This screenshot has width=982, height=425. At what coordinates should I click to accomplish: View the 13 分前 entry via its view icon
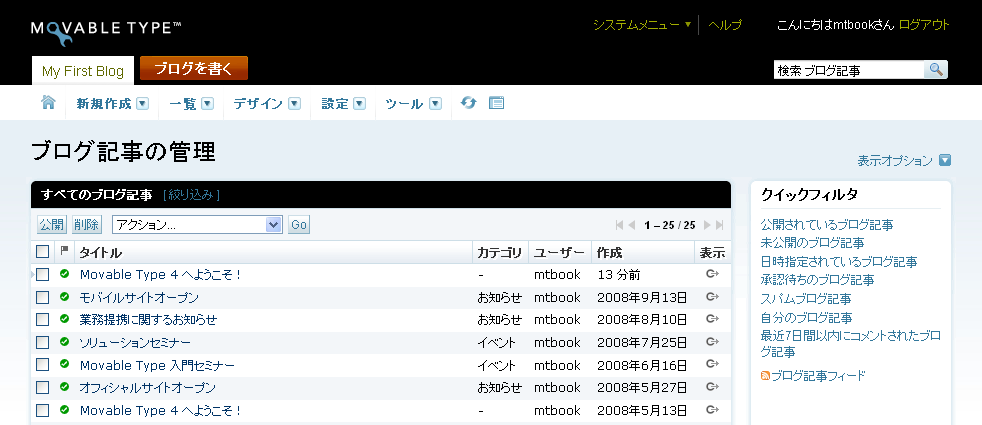click(712, 274)
